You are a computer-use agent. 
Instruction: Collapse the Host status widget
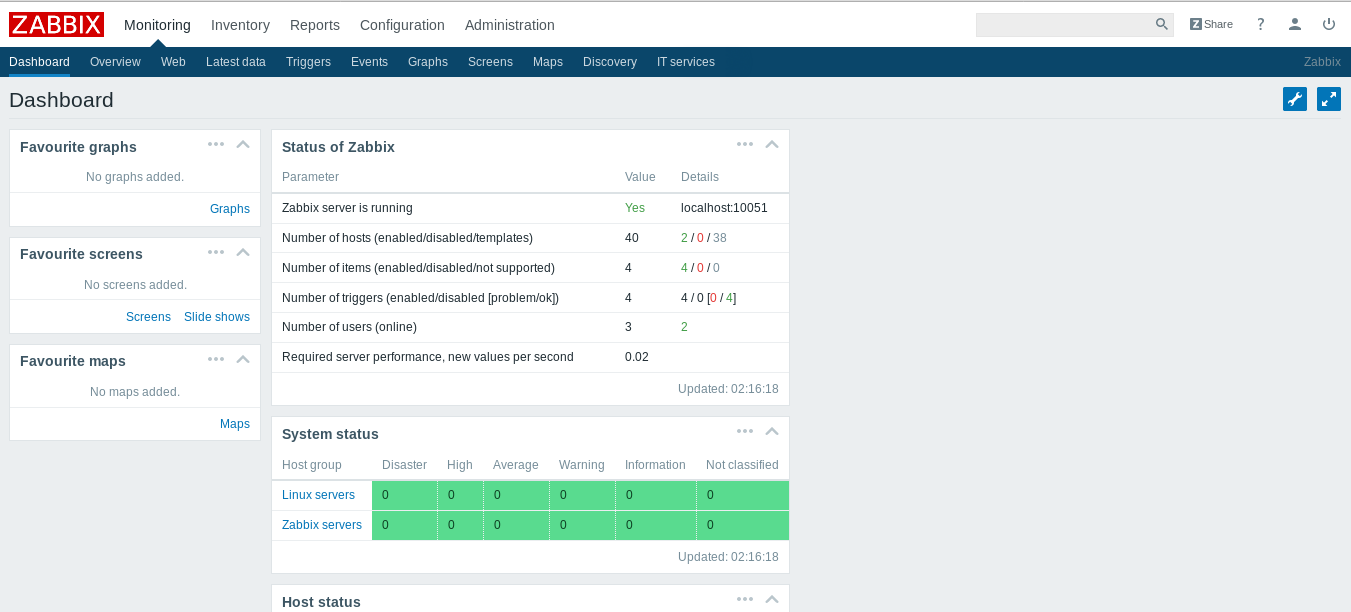point(772,599)
